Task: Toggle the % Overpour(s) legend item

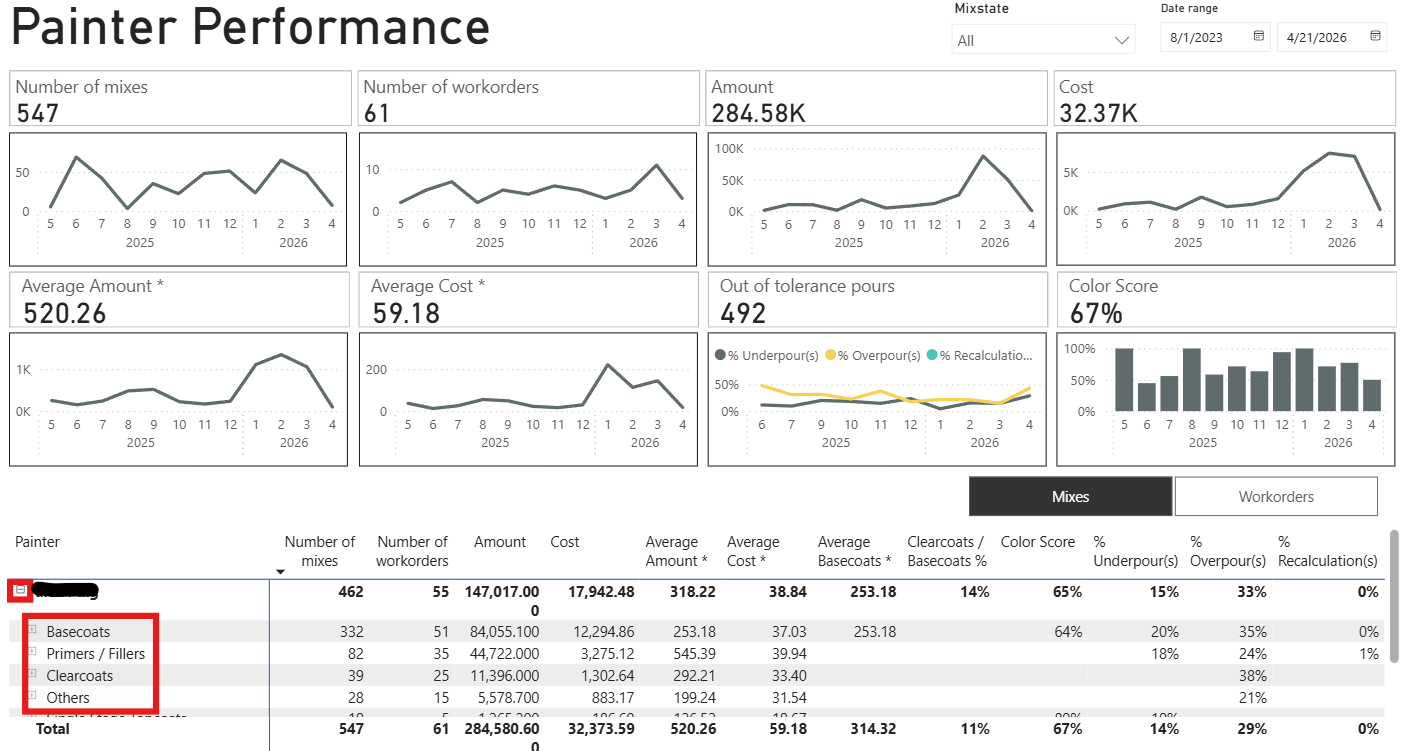Action: tap(873, 355)
